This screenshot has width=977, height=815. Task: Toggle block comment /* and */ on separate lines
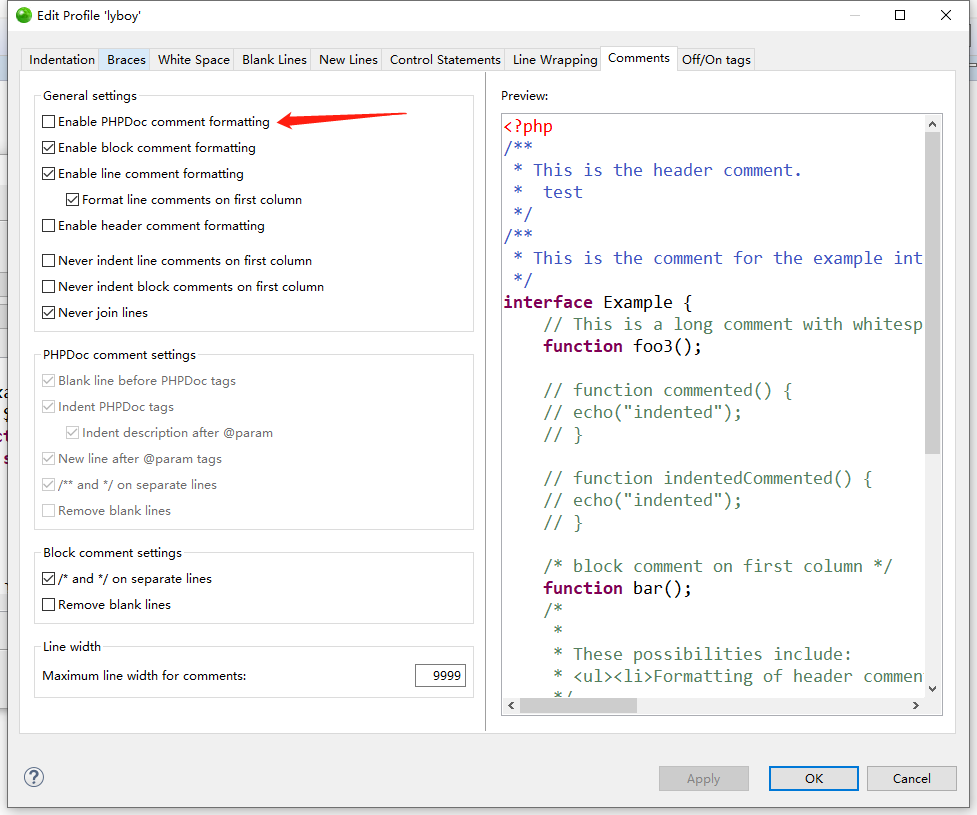[49, 579]
